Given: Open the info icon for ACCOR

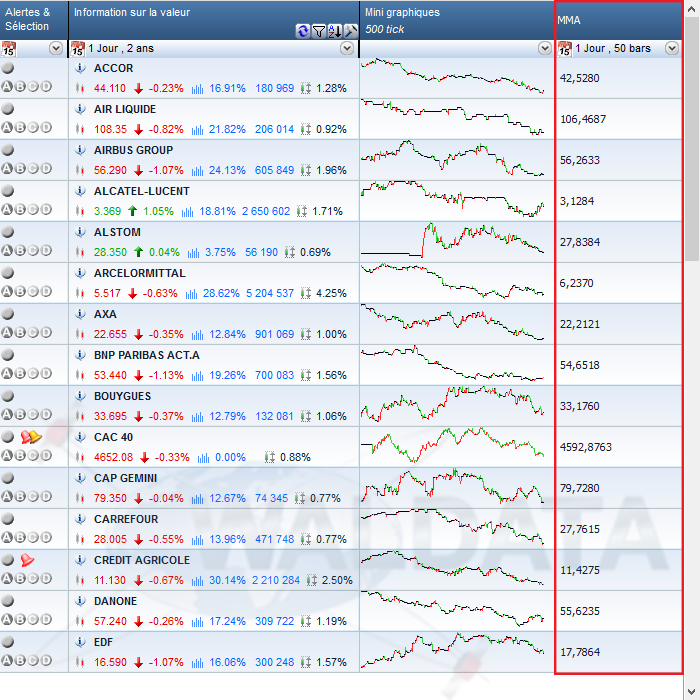Looking at the screenshot, I should [80, 68].
